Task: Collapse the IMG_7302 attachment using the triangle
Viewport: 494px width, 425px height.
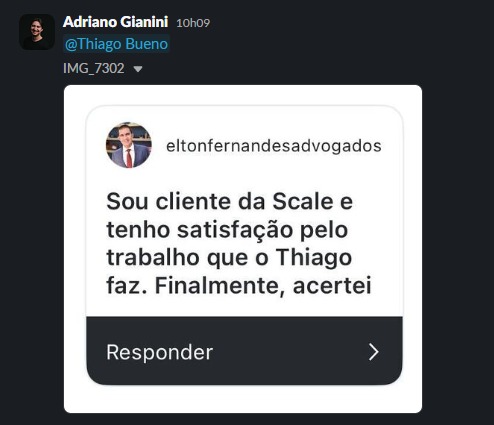Action: (138, 69)
